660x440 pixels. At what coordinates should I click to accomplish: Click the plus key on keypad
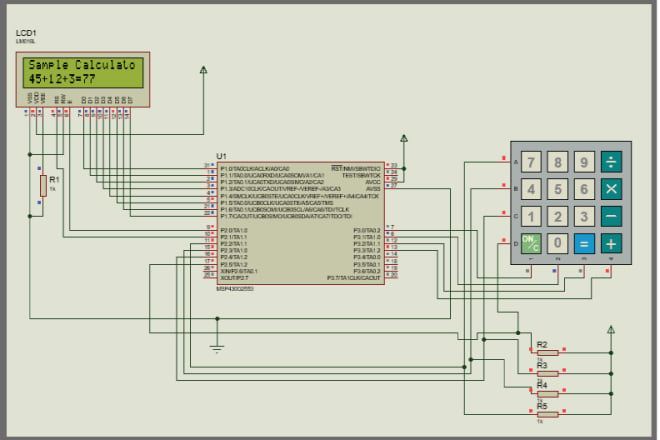click(611, 243)
